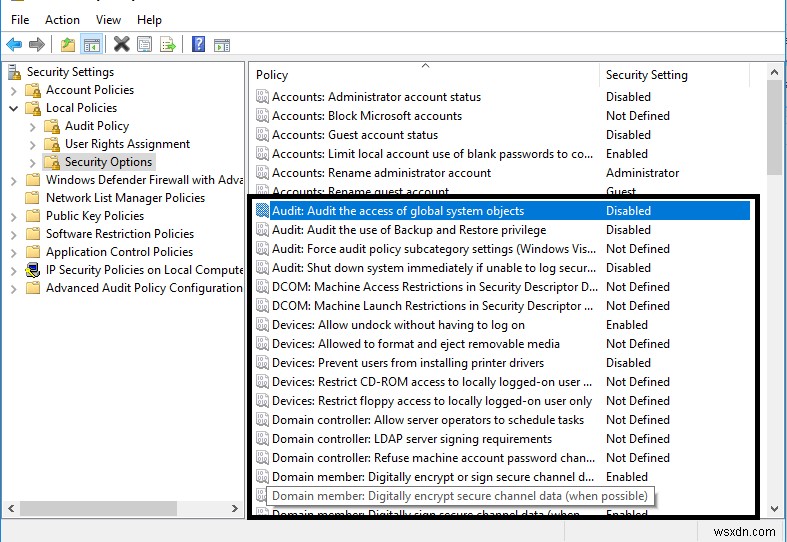This screenshot has height=542, width=787.
Task: Expand the Advanced Audit Policy Configuration node
Action: tap(14, 289)
